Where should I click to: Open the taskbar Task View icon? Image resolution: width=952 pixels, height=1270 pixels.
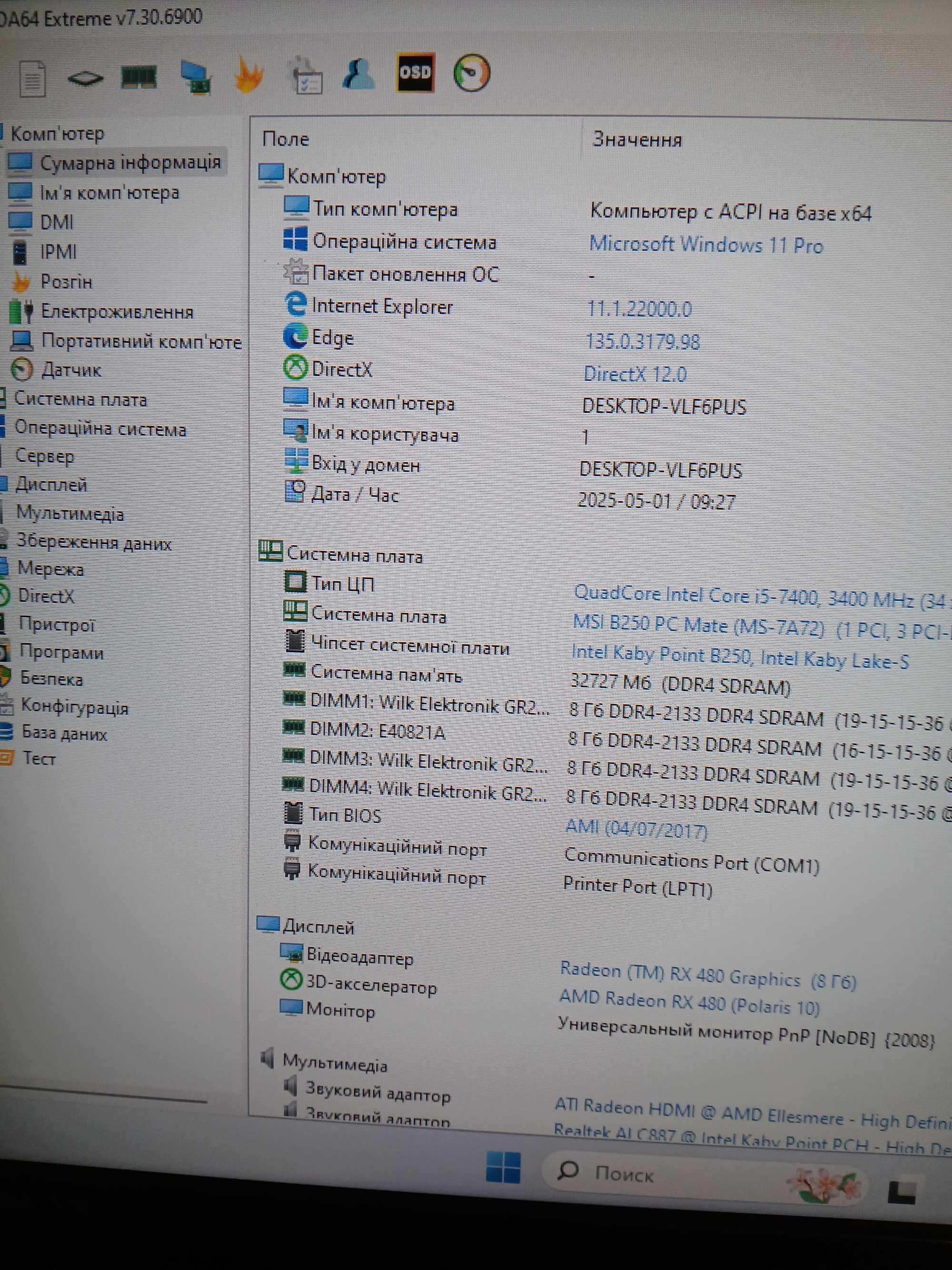click(902, 1192)
